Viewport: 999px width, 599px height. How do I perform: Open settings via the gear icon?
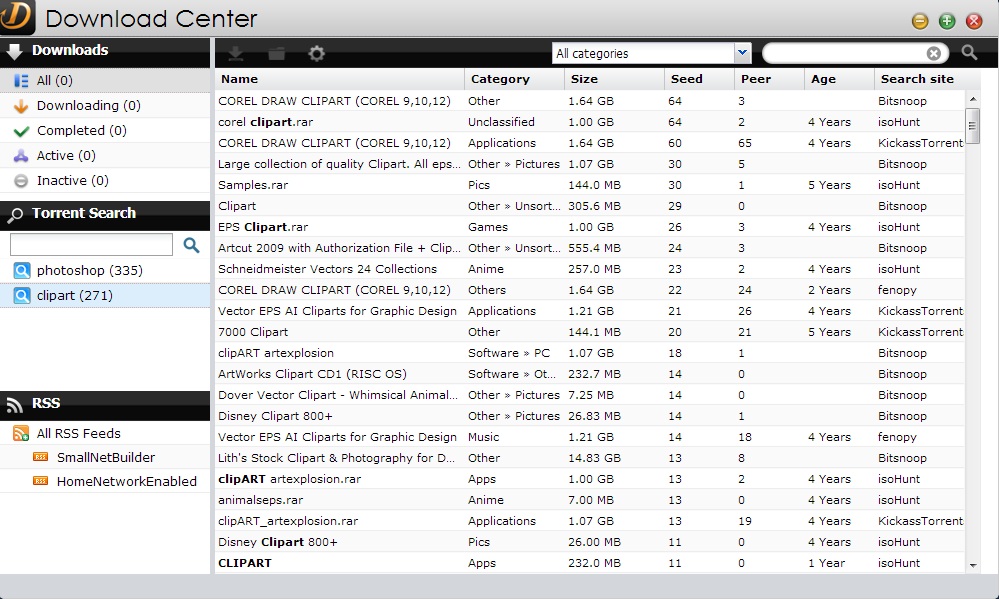click(x=316, y=54)
